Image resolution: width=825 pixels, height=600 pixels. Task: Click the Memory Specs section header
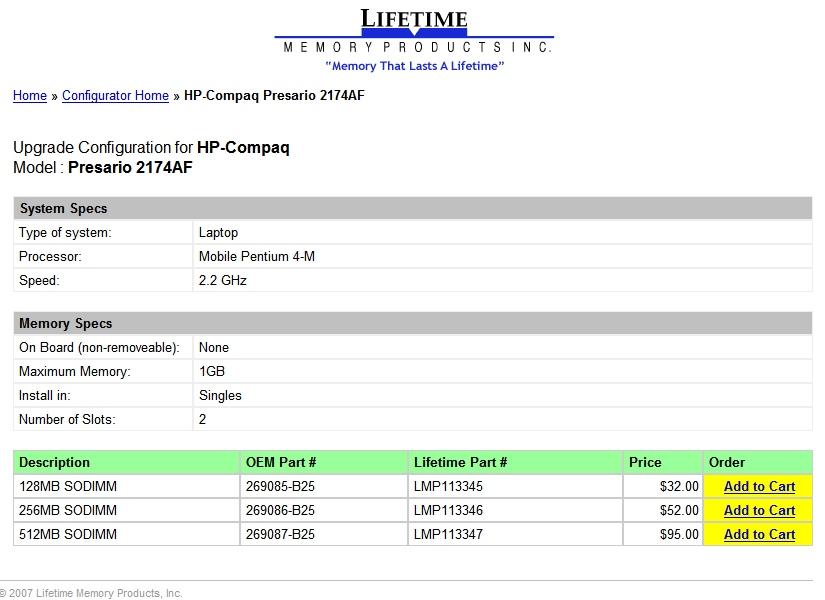pos(412,323)
